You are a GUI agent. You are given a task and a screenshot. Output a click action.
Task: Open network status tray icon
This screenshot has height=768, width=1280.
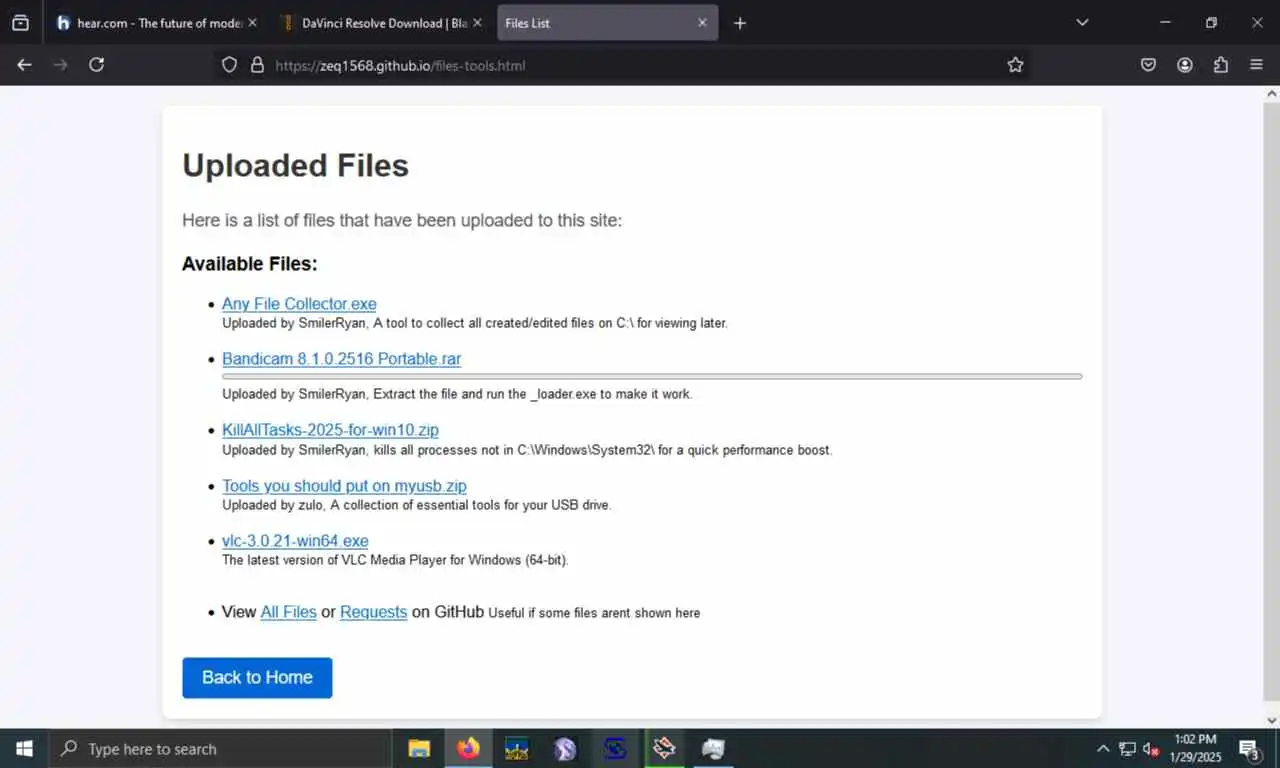coord(1127,748)
